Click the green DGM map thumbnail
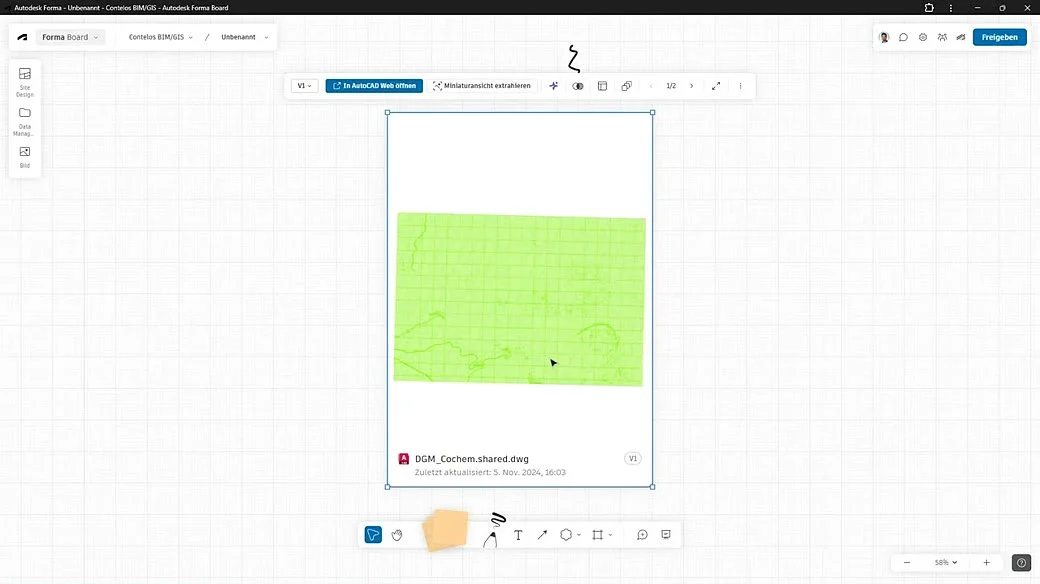Screen dimensions: 1040x584 (x=519, y=299)
